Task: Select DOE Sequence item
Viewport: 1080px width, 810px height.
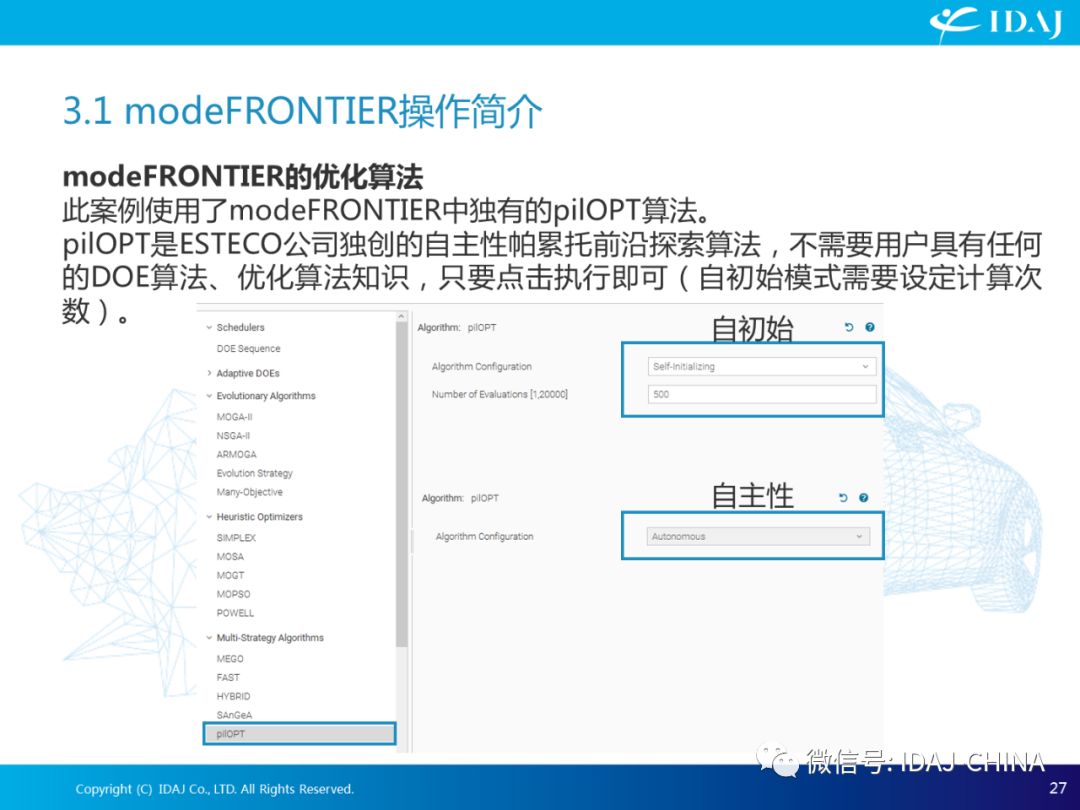Action: pyautogui.click(x=249, y=349)
